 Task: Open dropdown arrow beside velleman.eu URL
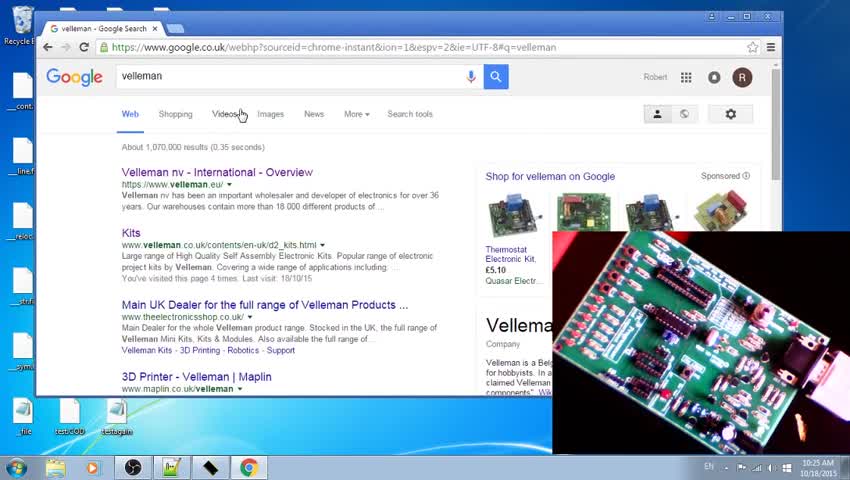coord(229,185)
